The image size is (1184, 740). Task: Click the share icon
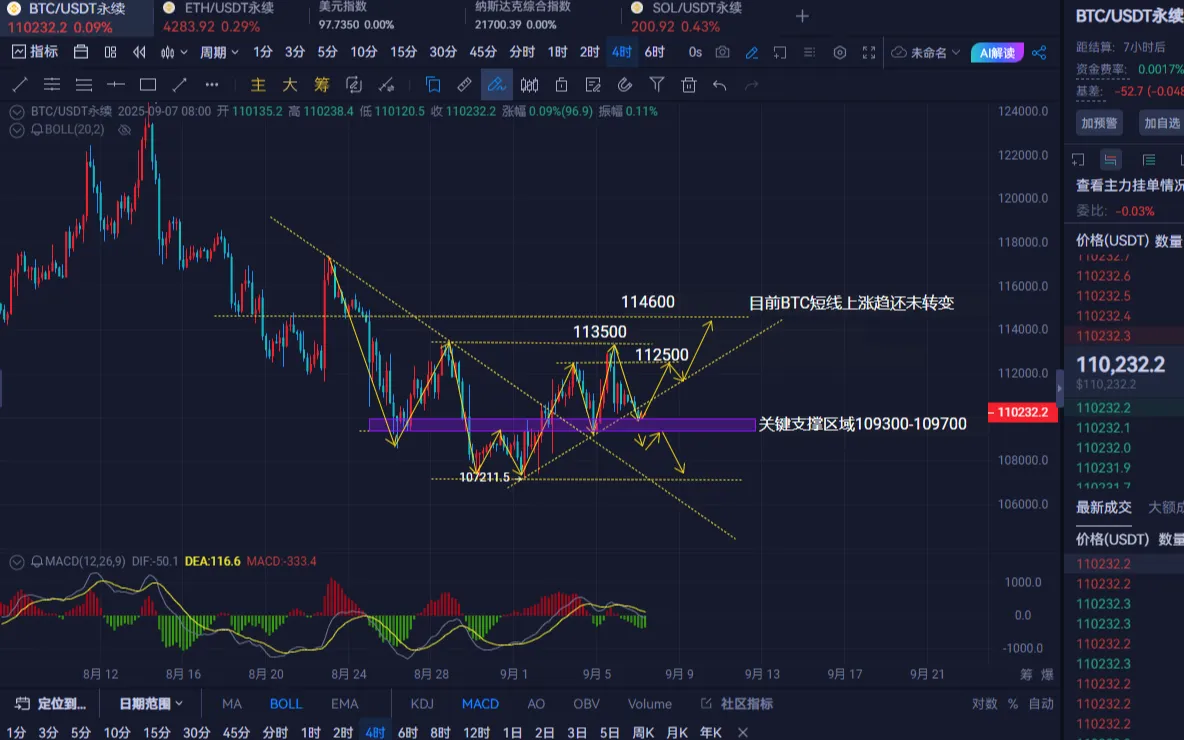click(x=1040, y=52)
